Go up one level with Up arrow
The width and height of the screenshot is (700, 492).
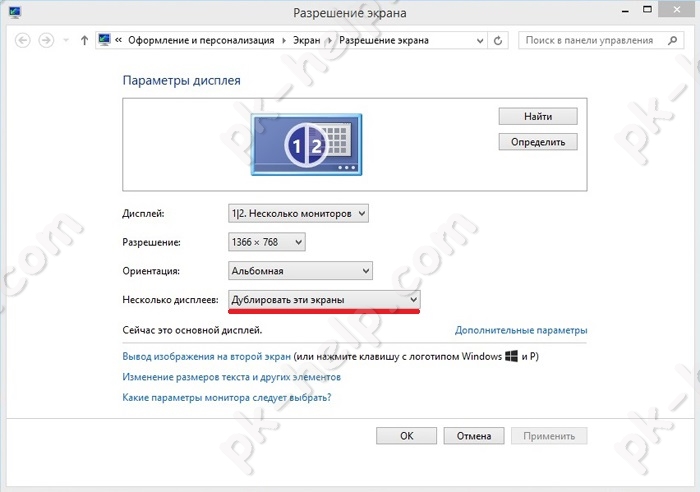click(84, 41)
